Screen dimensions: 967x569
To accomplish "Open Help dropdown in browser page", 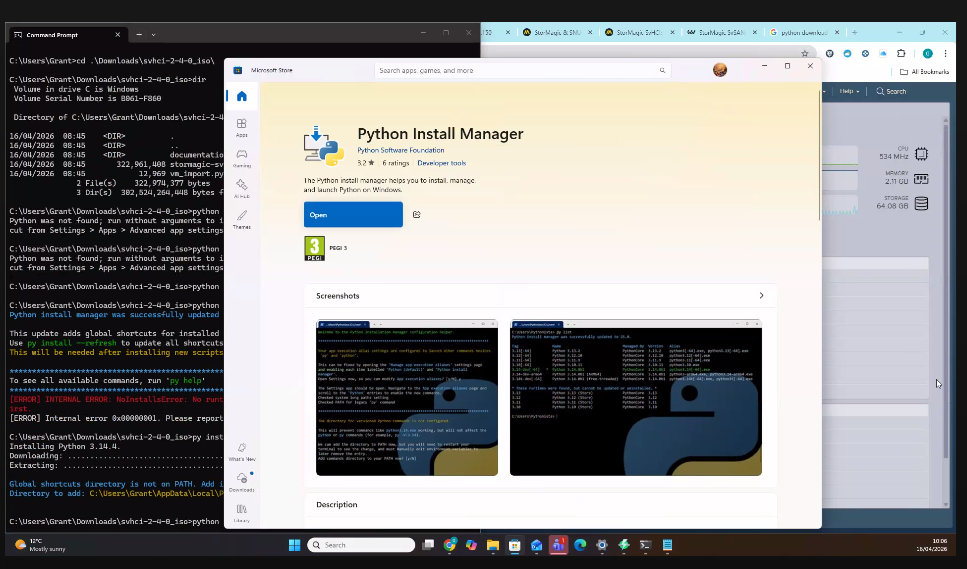I will point(849,91).
